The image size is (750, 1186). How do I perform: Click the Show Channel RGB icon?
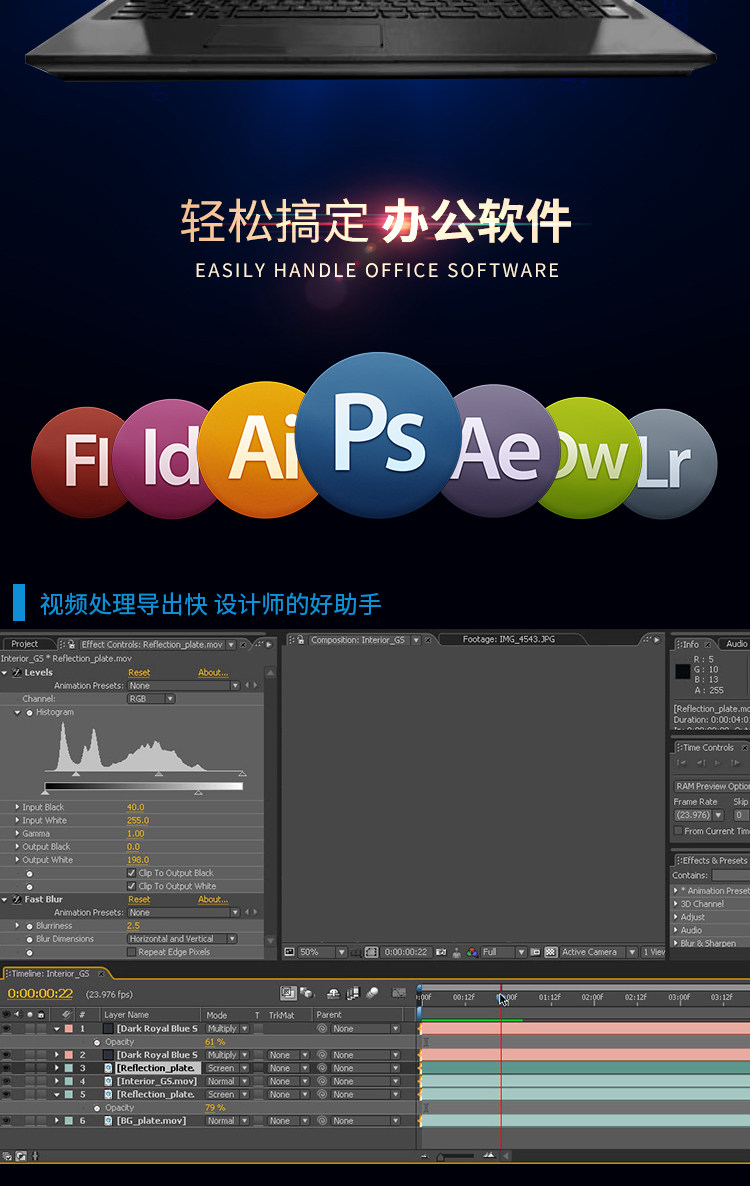472,952
